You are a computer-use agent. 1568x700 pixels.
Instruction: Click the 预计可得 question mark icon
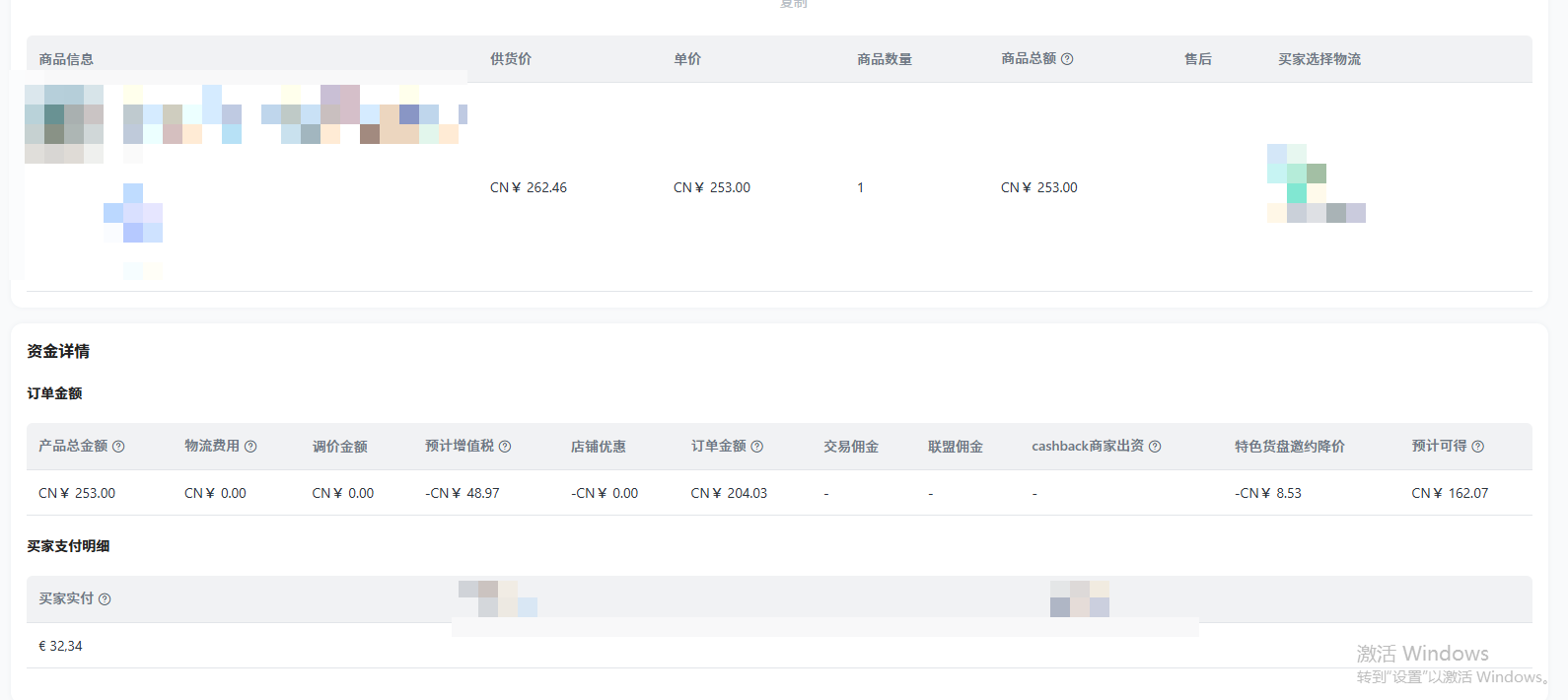pyautogui.click(x=1477, y=447)
